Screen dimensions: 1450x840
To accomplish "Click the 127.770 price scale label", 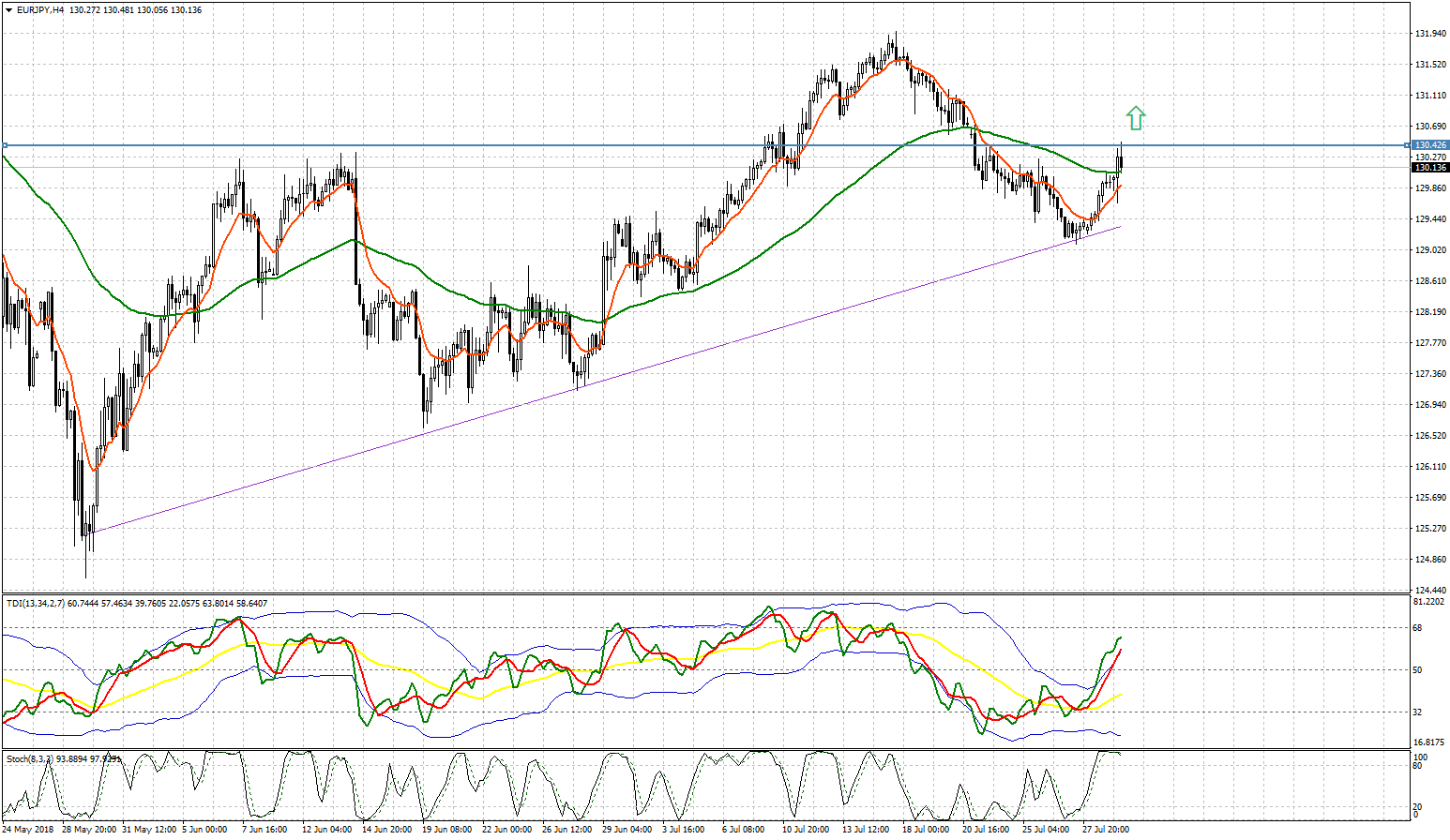I will pyautogui.click(x=1428, y=343).
